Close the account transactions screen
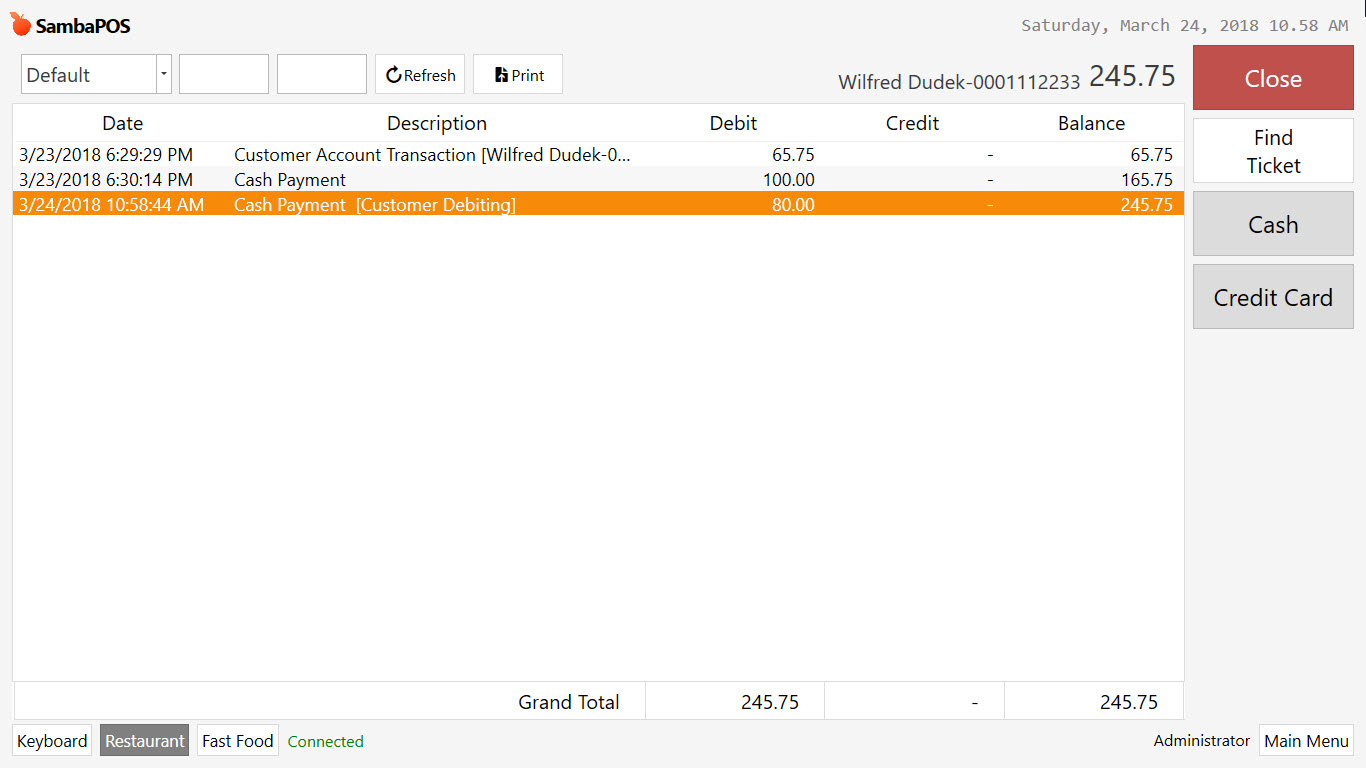Image resolution: width=1366 pixels, height=768 pixels. tap(1273, 78)
